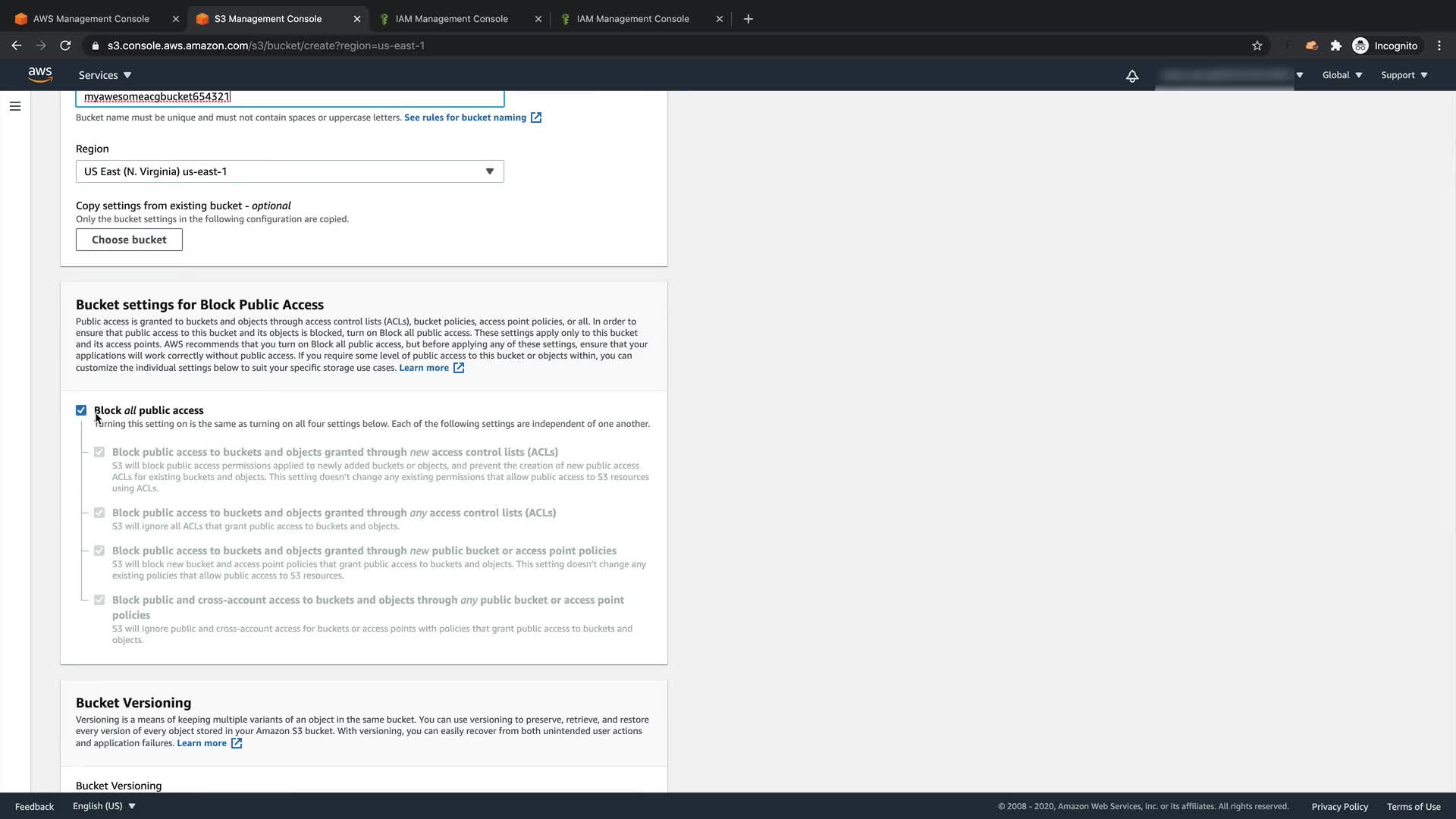Open a new browser tab plus icon

tap(748, 19)
